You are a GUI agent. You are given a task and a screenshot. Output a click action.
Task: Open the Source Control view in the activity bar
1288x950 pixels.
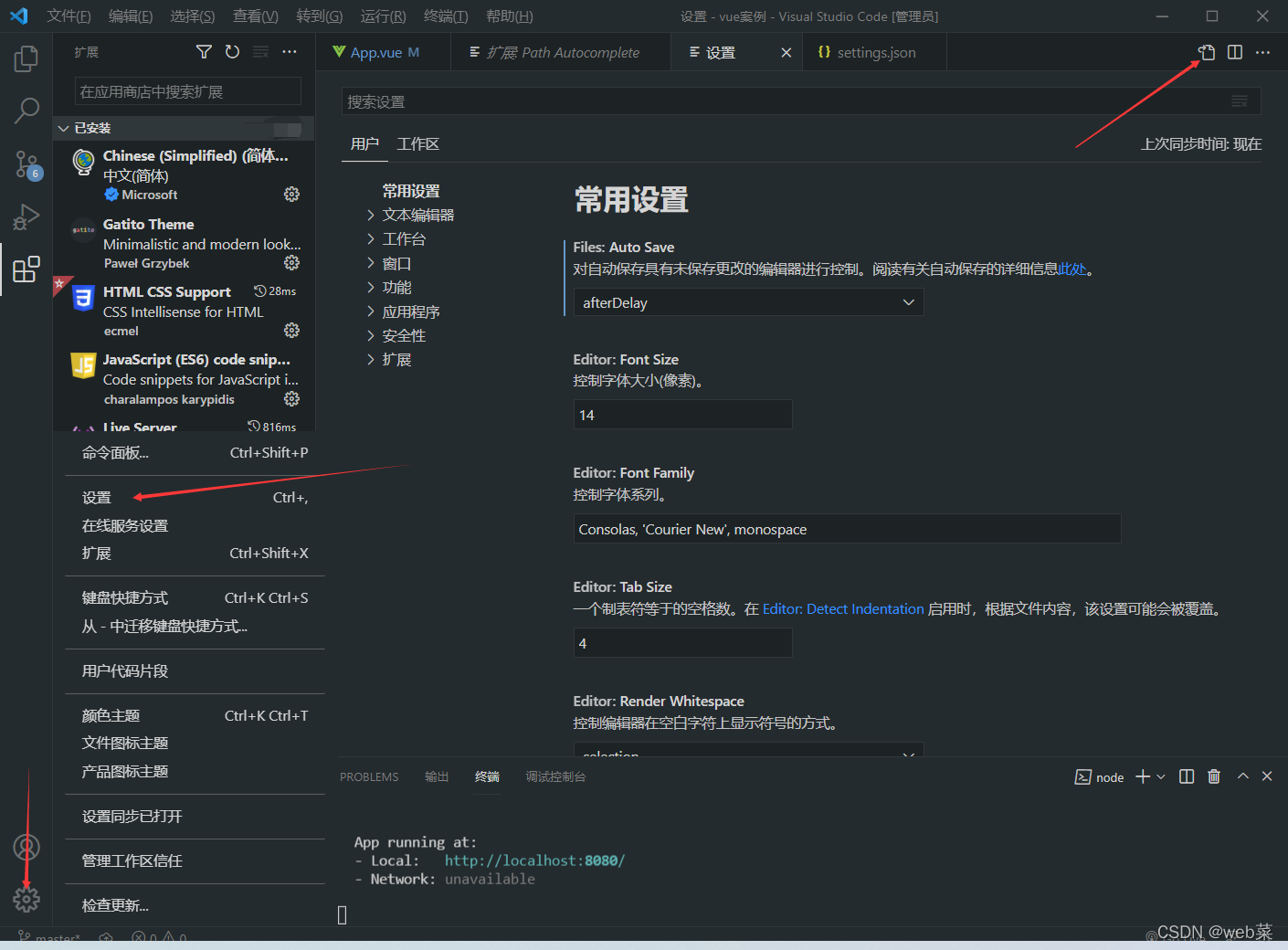click(x=26, y=164)
